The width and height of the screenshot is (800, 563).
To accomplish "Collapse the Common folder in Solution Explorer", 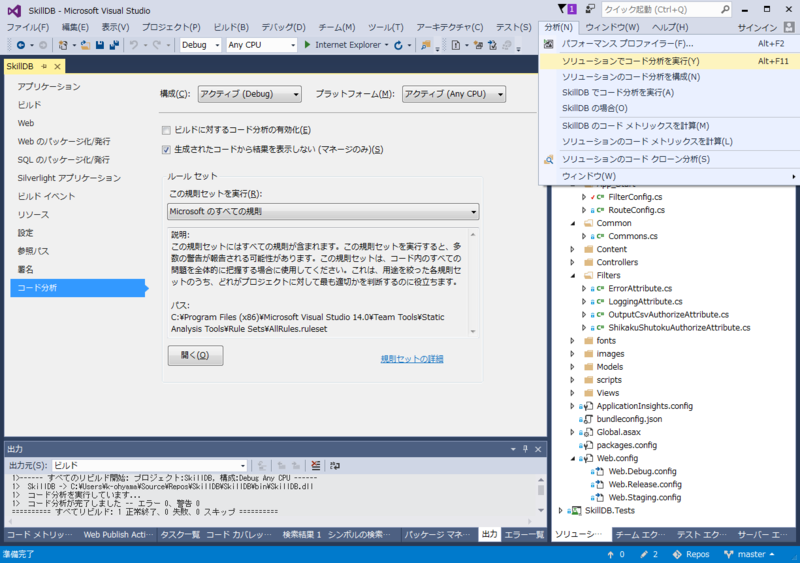I will click(x=573, y=223).
